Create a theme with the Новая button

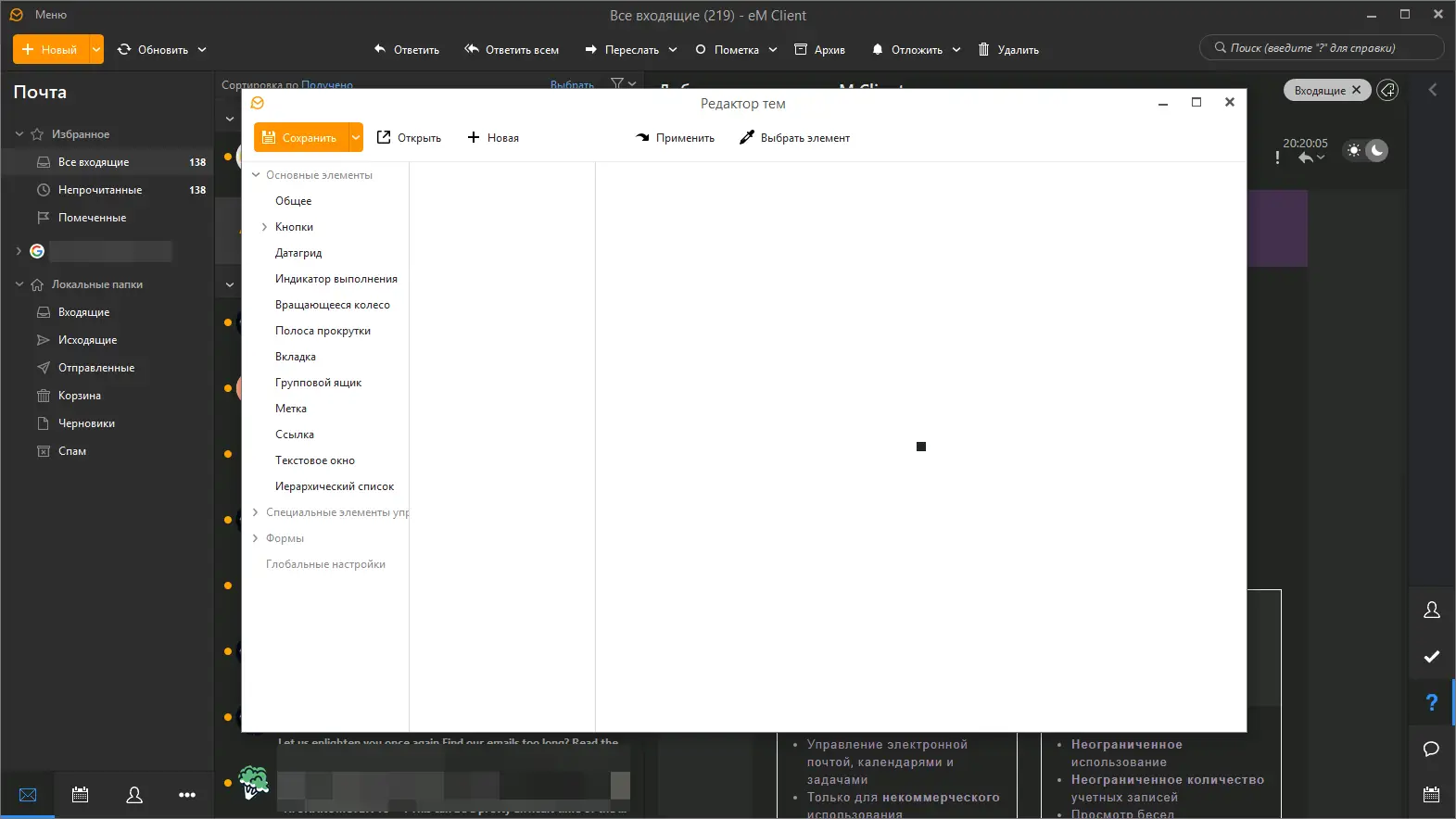(x=493, y=138)
